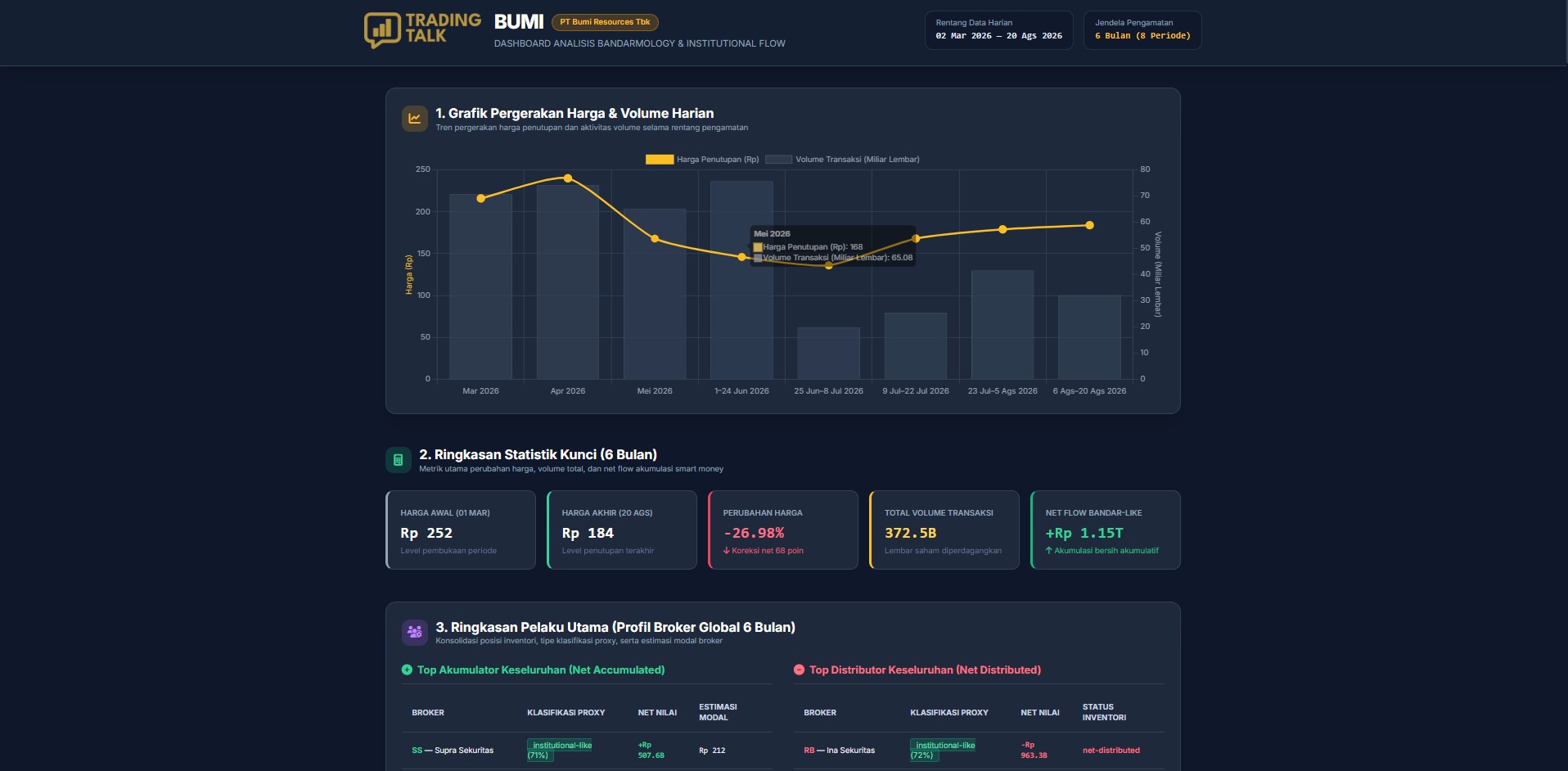Viewport: 1568px width, 771px height.
Task: Click the Mar 2026 volume bar
Action: [x=480, y=286]
